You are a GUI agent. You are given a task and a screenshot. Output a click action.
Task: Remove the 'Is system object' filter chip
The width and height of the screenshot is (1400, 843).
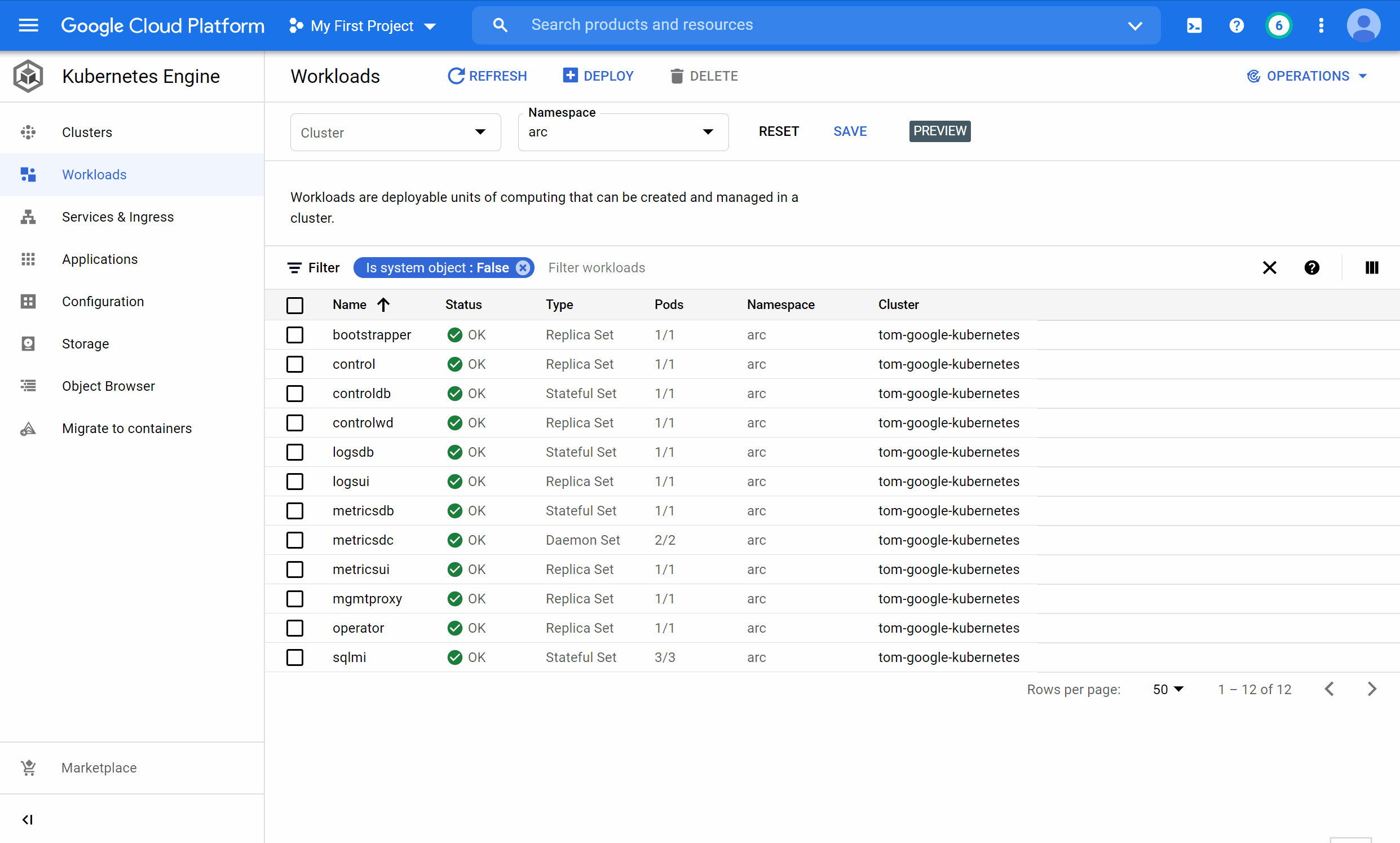click(523, 267)
